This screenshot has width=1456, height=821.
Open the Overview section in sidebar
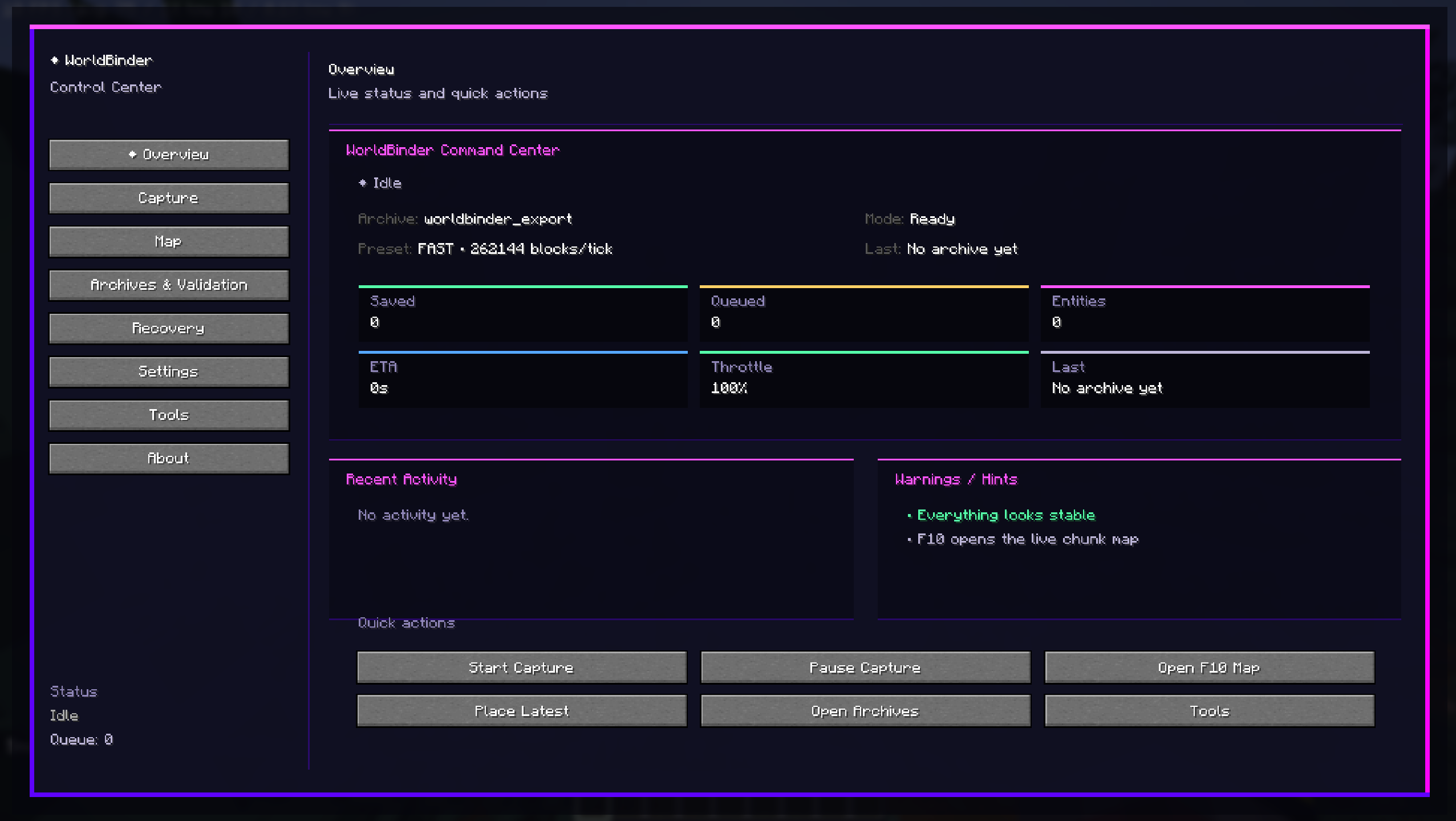[x=169, y=155]
